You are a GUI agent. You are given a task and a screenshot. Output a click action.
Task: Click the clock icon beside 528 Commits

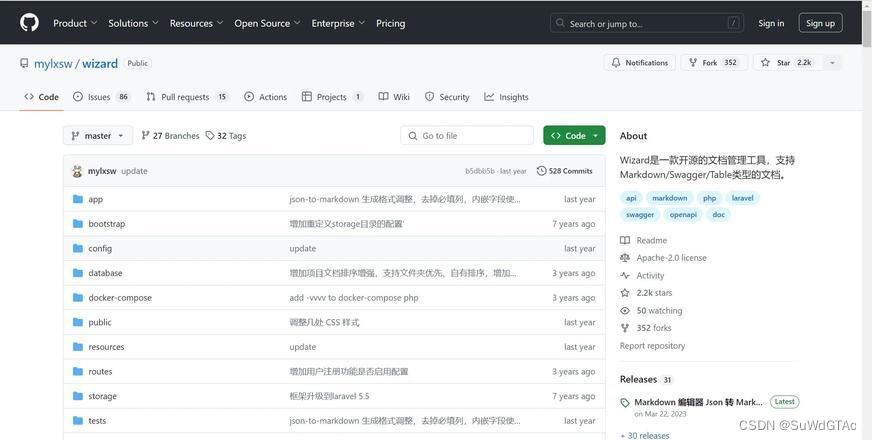tap(541, 171)
